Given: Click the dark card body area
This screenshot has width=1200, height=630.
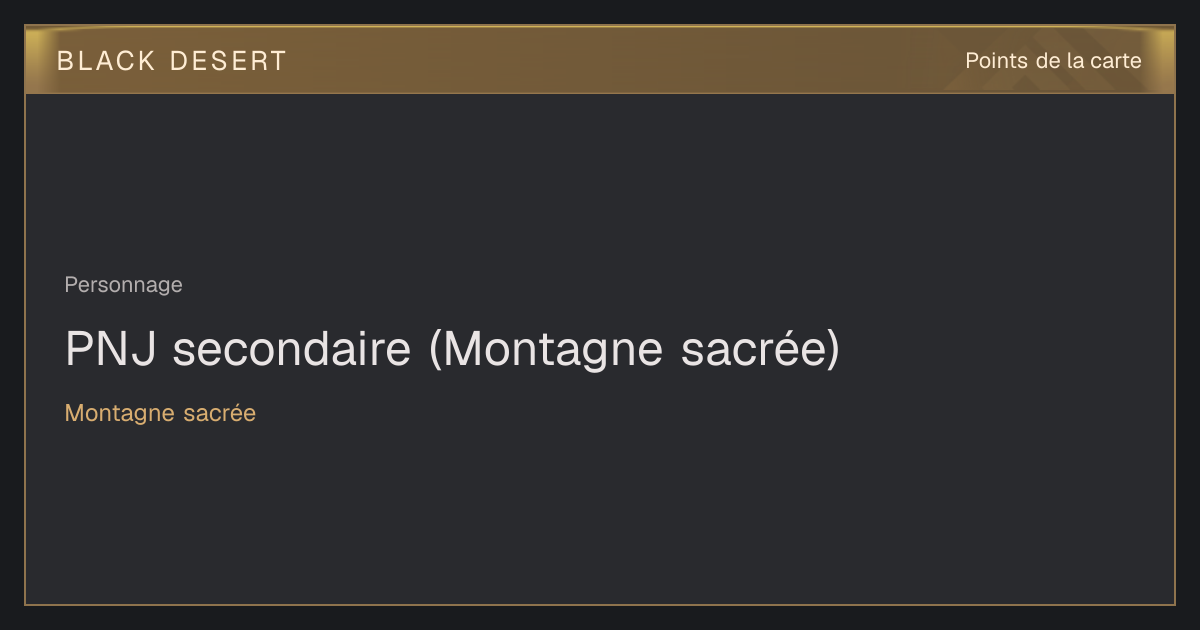Looking at the screenshot, I should click(600, 349).
